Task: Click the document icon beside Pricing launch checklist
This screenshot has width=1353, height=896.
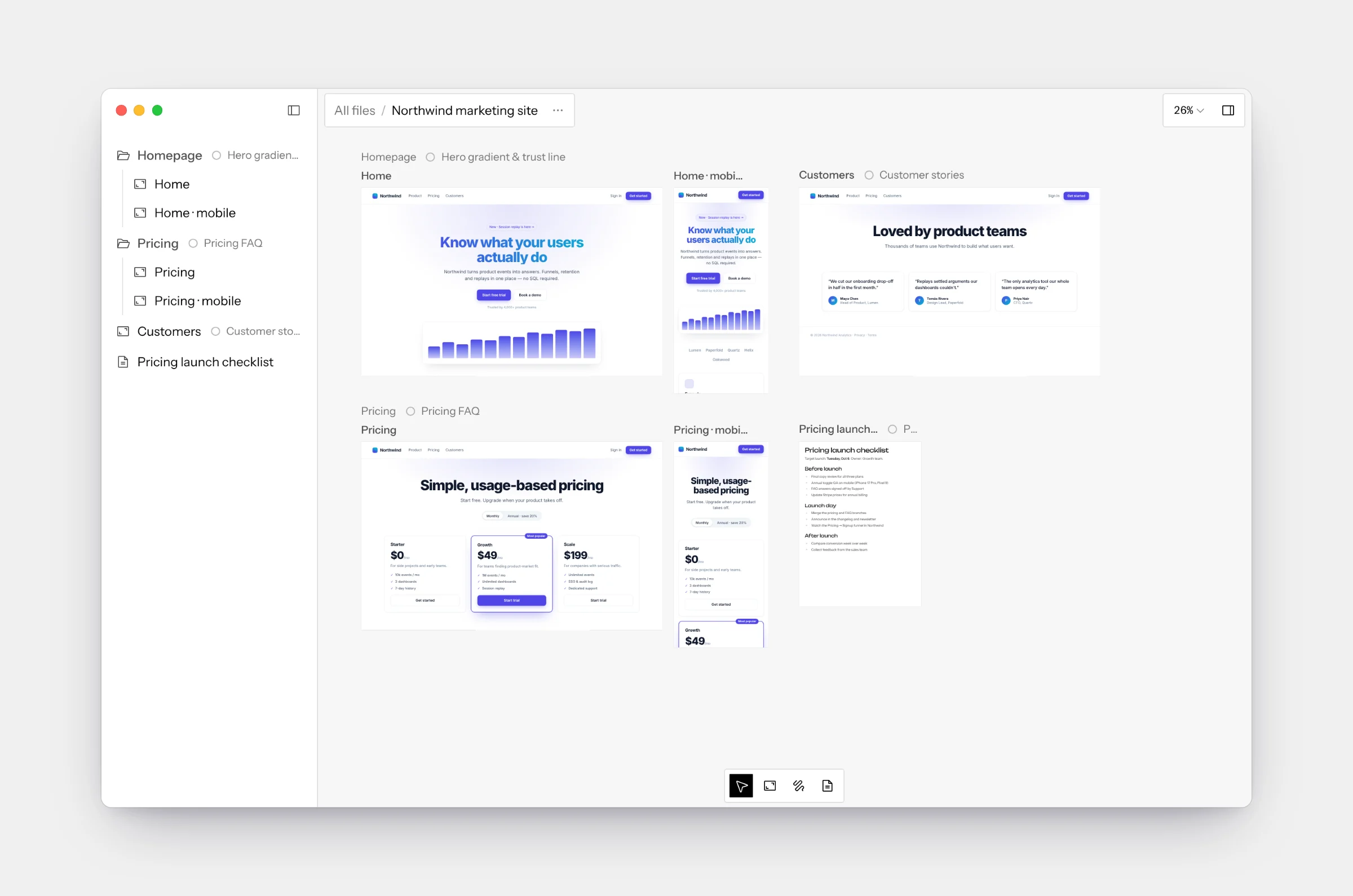Action: [123, 362]
